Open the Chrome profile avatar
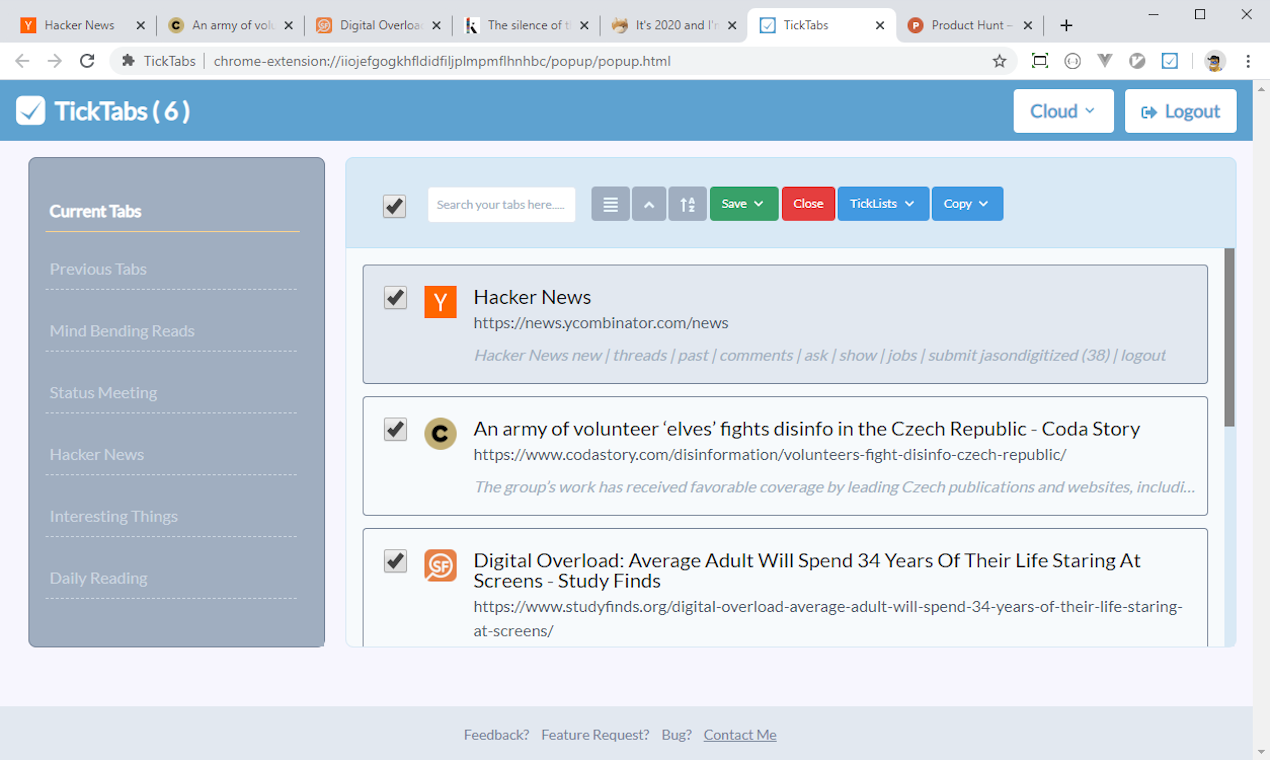 pos(1215,61)
